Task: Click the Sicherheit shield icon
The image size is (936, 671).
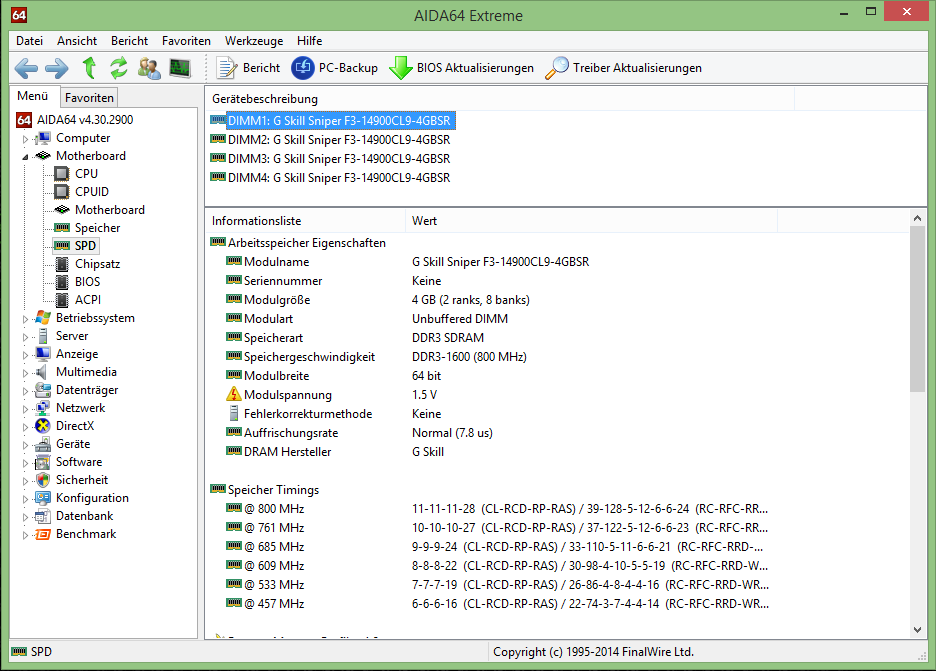Action: coord(42,480)
